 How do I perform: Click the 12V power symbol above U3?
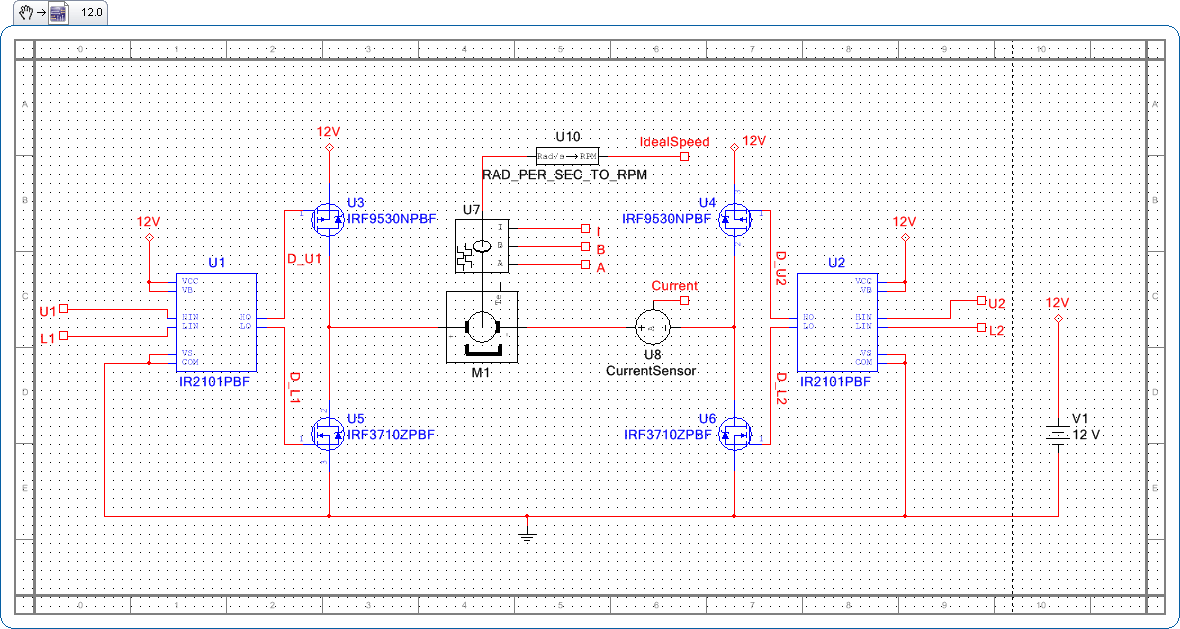[328, 149]
